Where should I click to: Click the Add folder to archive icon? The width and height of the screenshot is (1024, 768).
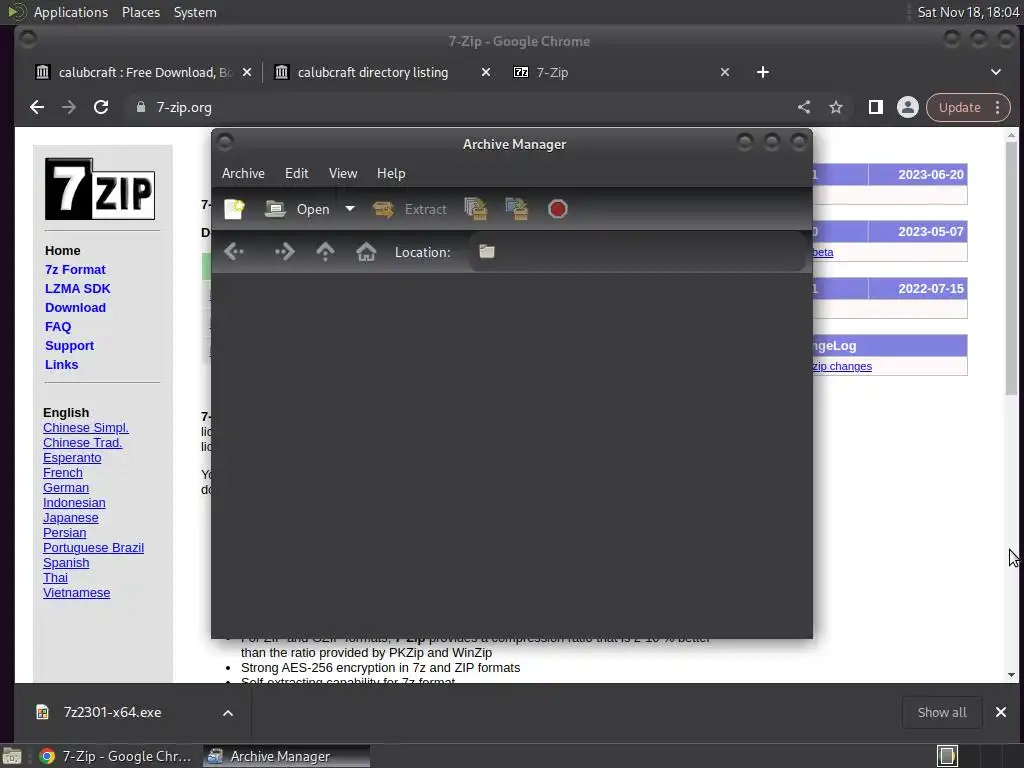tap(517, 209)
